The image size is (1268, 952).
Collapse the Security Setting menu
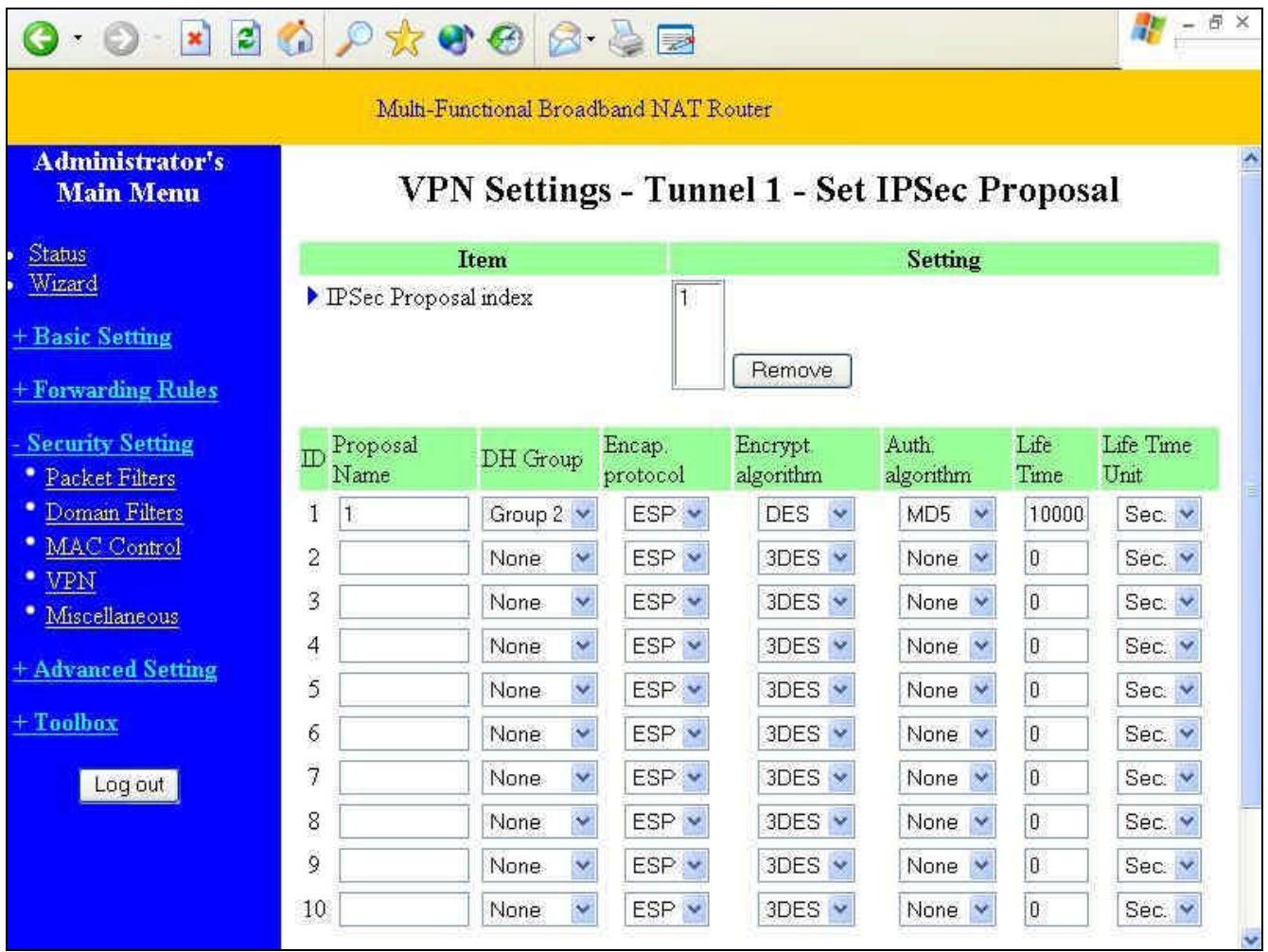click(x=102, y=444)
